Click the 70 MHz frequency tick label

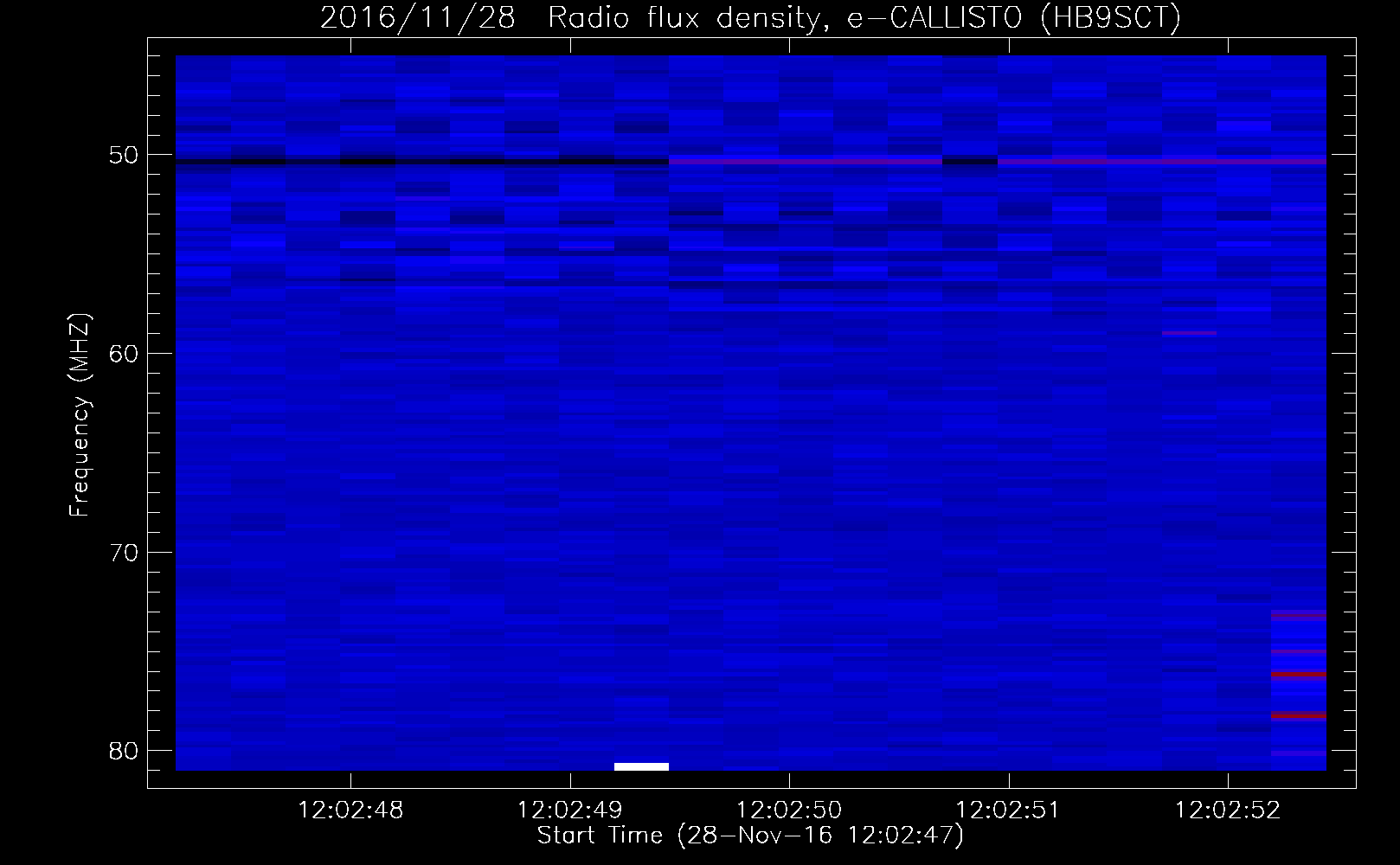124,552
